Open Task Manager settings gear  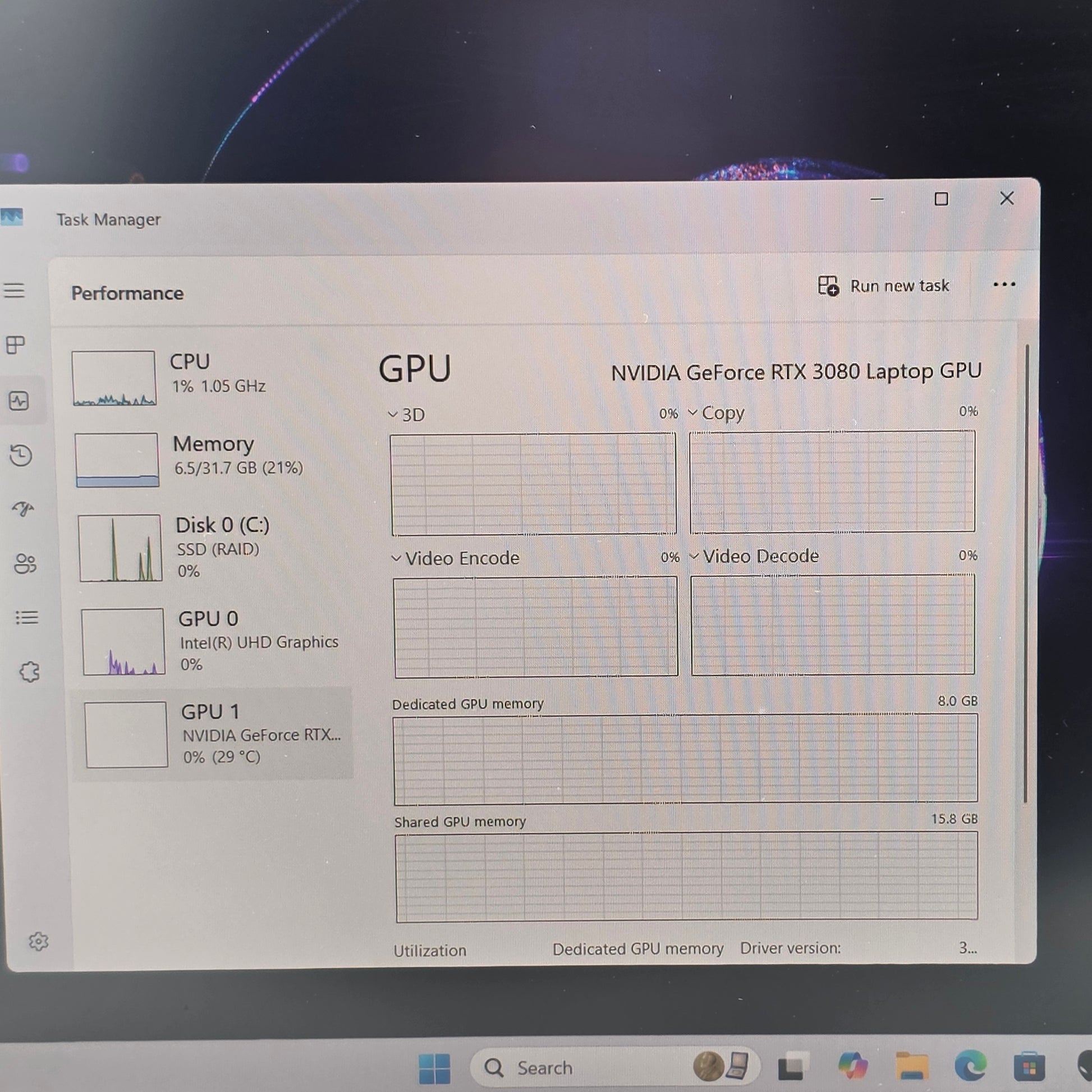pyautogui.click(x=38, y=941)
